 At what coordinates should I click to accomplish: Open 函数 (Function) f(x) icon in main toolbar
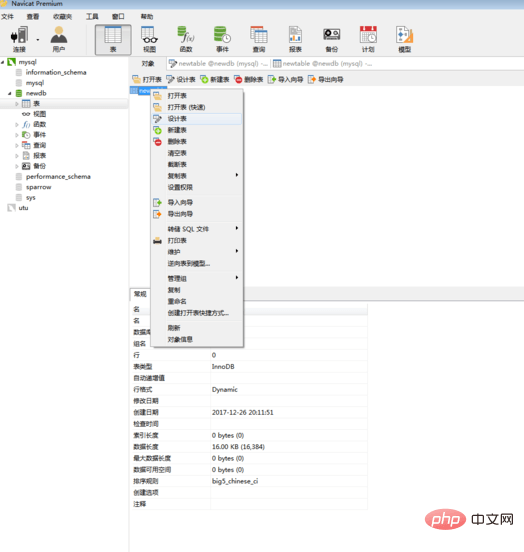coord(186,39)
